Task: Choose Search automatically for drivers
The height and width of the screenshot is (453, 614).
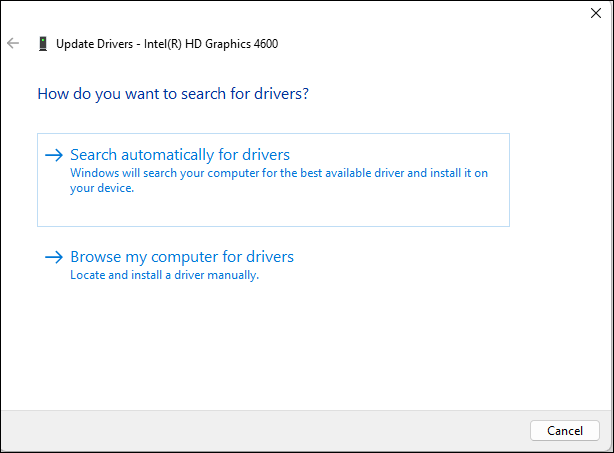Action: click(180, 155)
